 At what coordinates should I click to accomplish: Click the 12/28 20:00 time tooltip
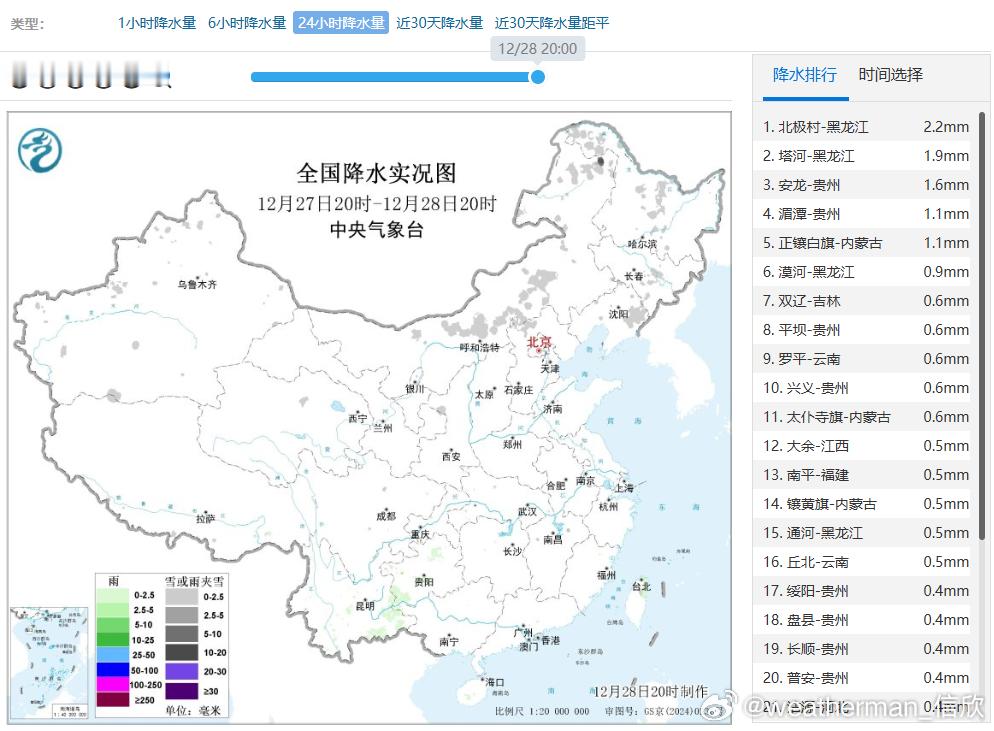[538, 49]
